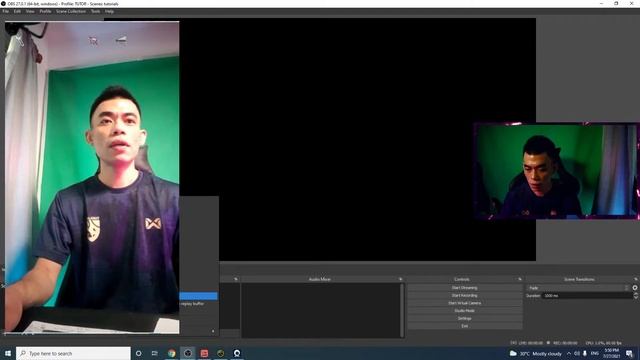The width and height of the screenshot is (640, 360).
Task: Open the Scene Collection menu
Action: 71,11
